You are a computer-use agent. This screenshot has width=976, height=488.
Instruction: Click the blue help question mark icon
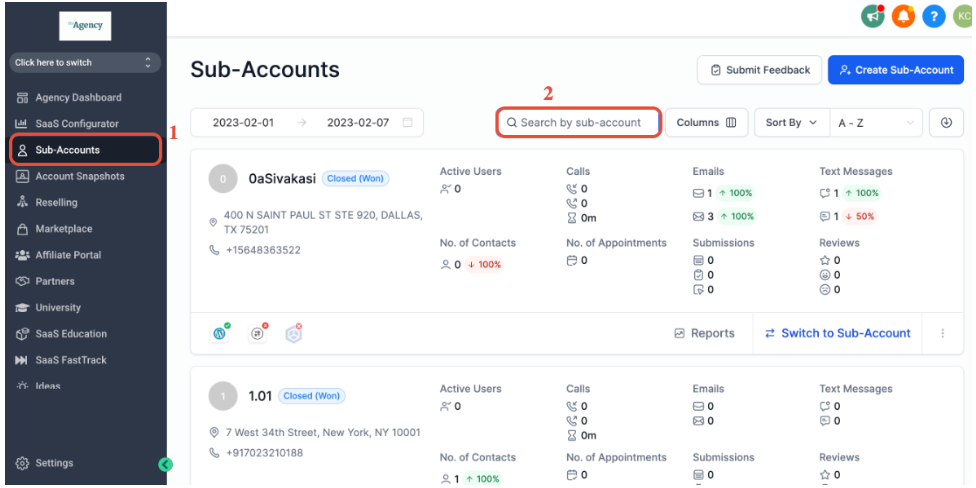[x=933, y=16]
